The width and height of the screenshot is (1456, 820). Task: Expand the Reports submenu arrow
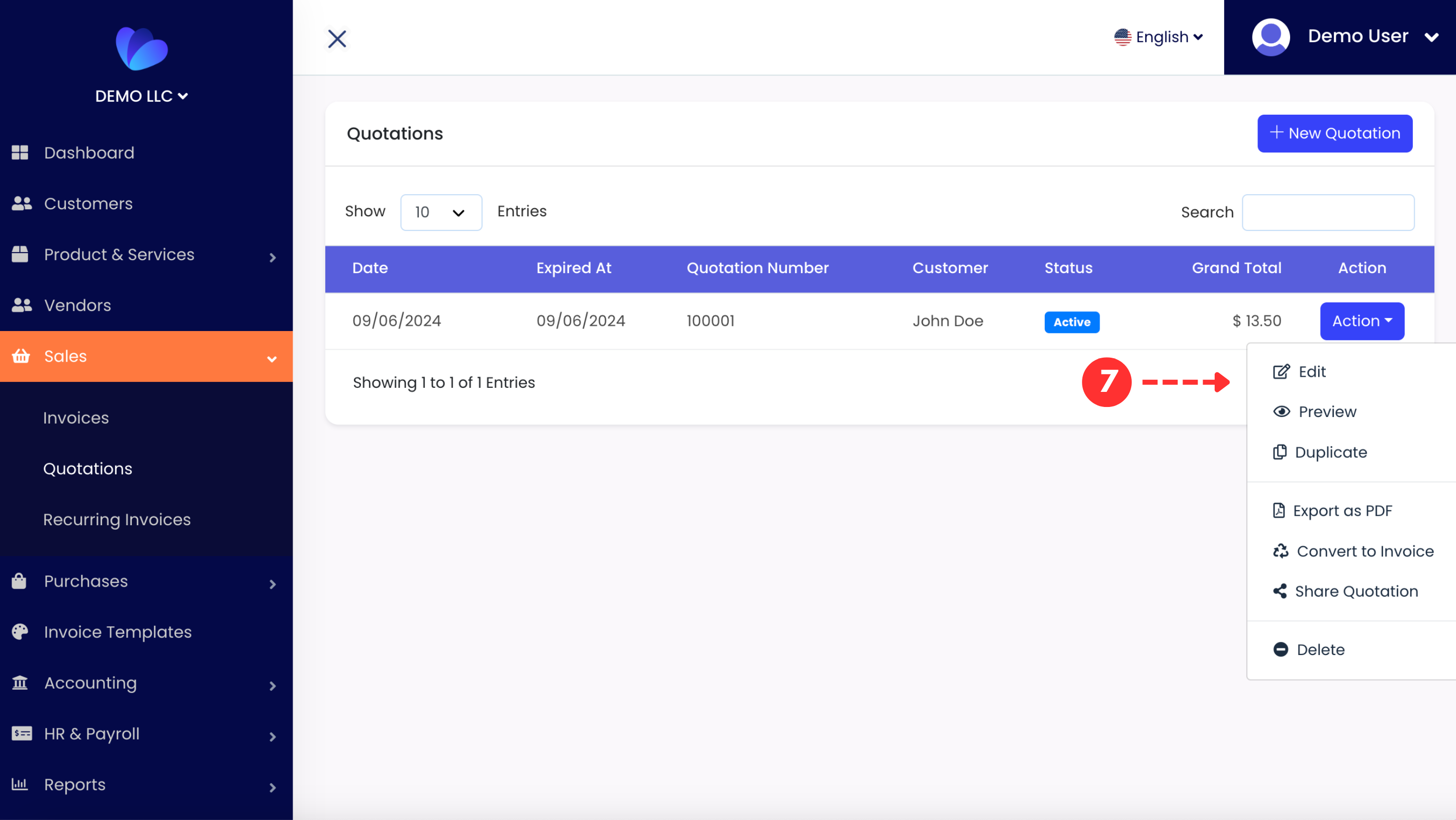coord(272,788)
